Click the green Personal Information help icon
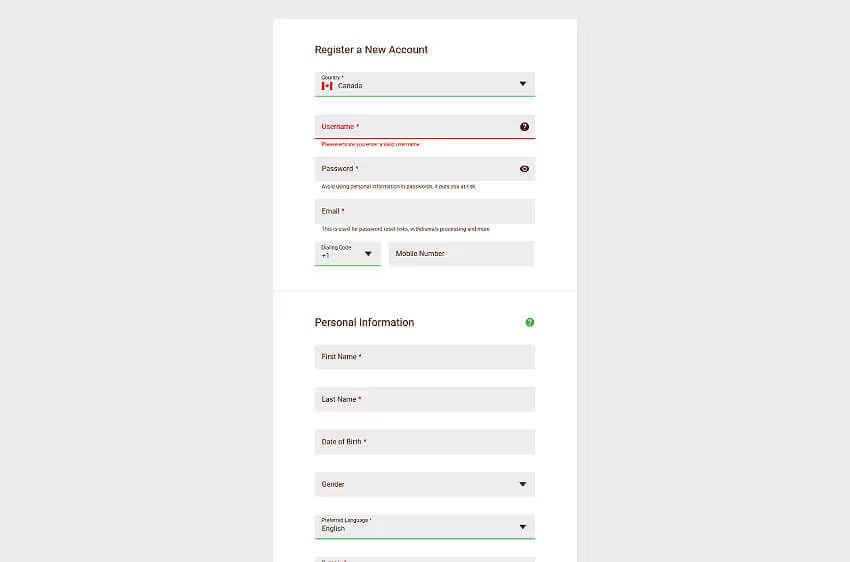Viewport: 850px width, 562px height. [x=530, y=322]
